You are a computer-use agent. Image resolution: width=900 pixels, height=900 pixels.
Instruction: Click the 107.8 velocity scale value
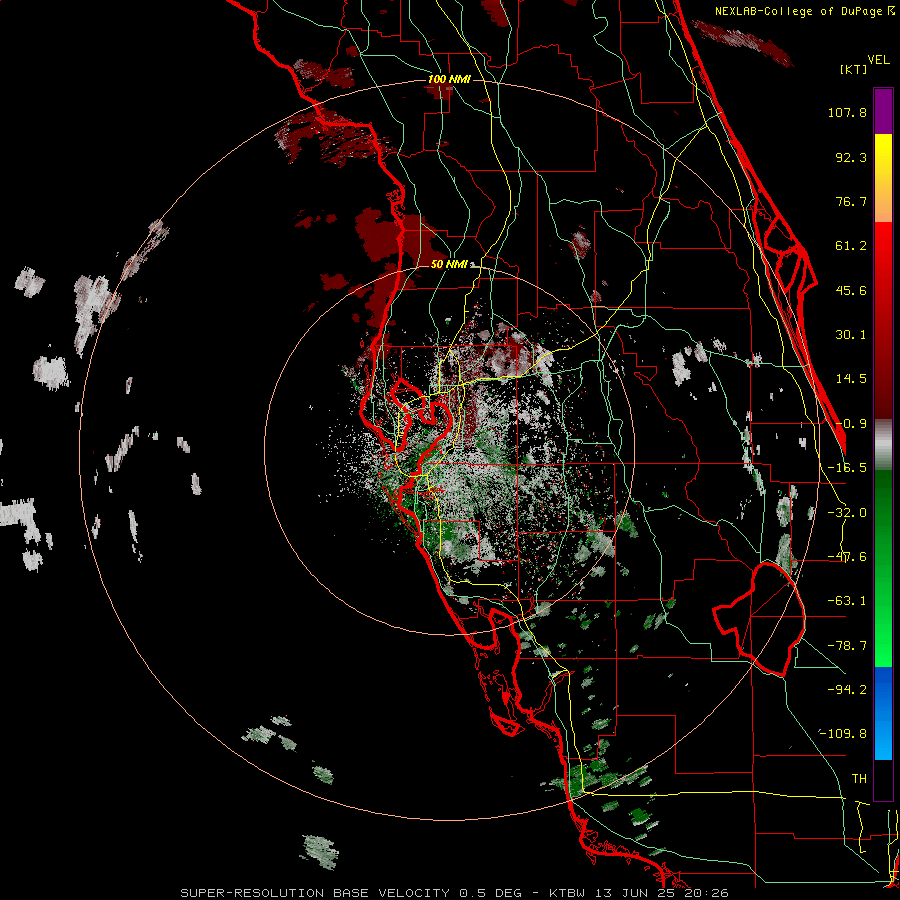(x=847, y=112)
